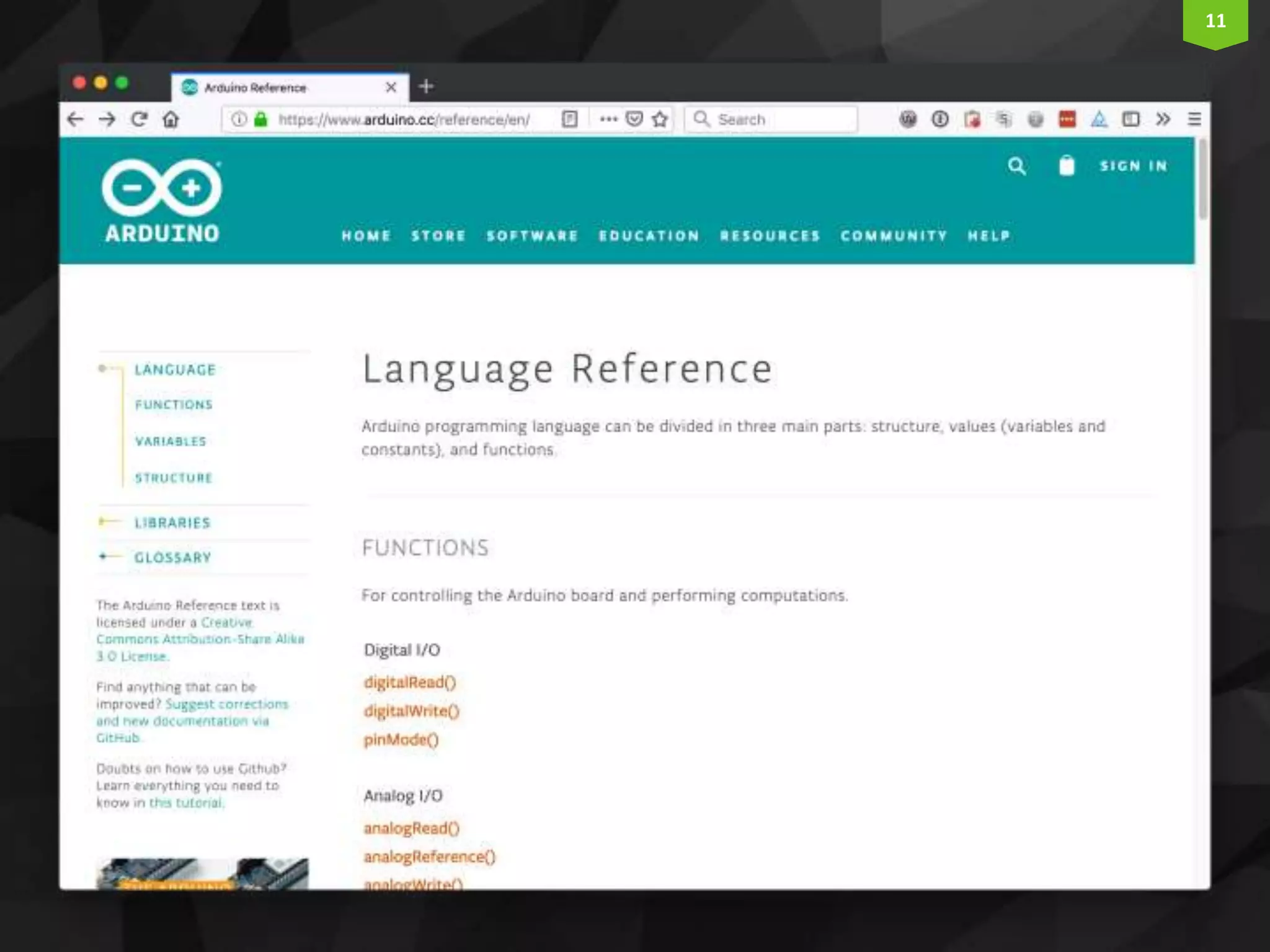The image size is (1270, 952).
Task: Click the macOS green fullscreen window button
Action: (122, 82)
